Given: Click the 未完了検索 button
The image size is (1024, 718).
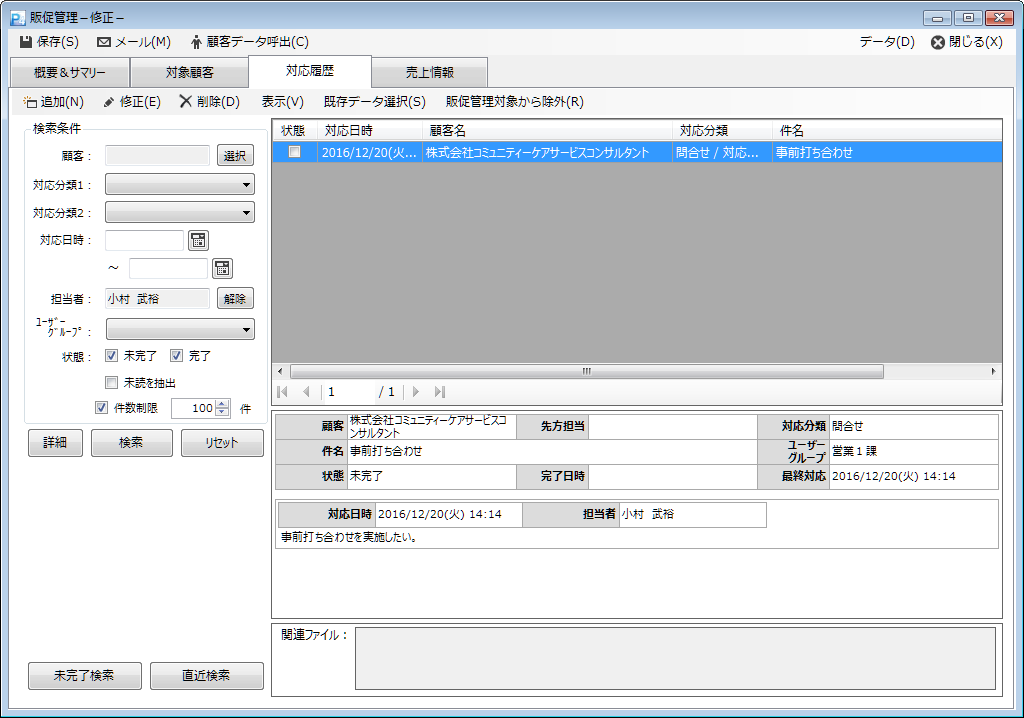Looking at the screenshot, I should (x=84, y=676).
